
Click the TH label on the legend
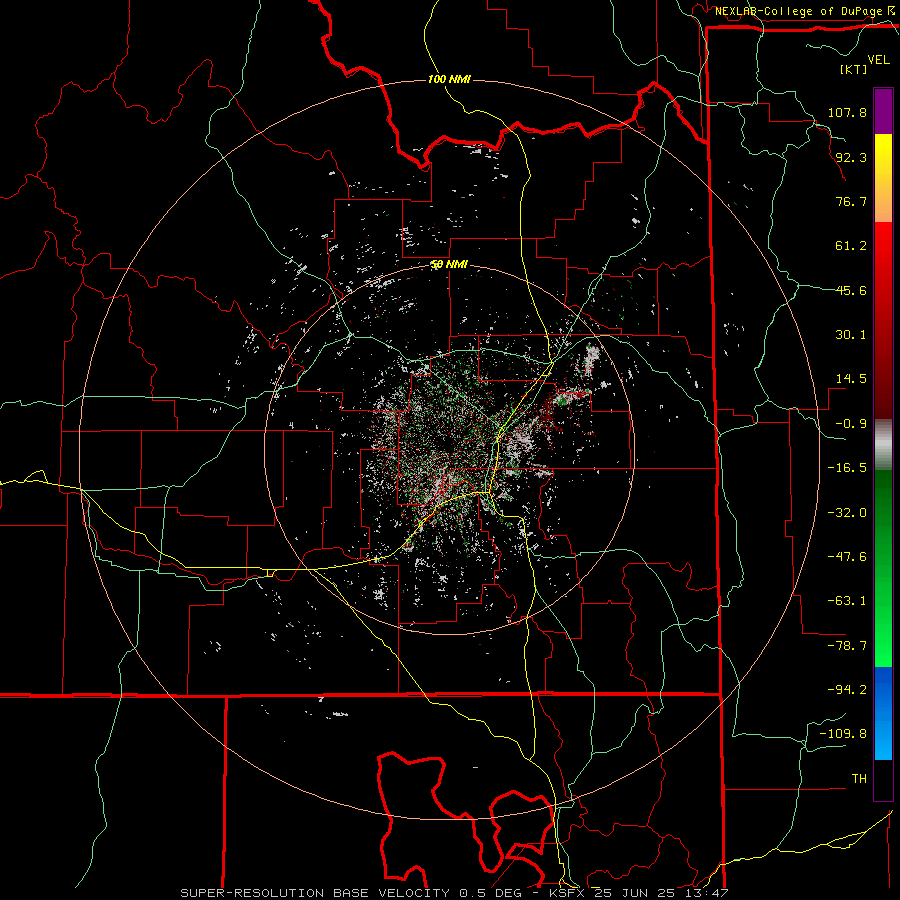tap(859, 779)
